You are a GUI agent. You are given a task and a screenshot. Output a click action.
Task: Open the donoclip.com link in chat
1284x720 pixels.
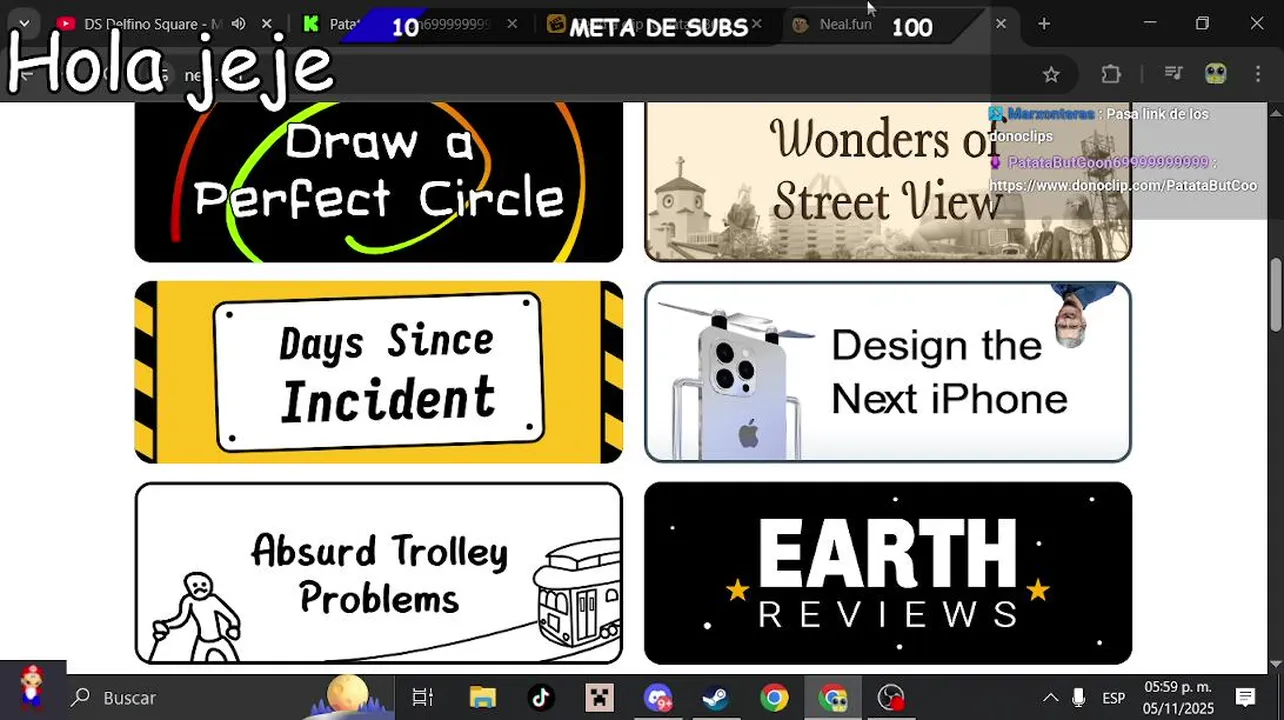(x=1123, y=185)
